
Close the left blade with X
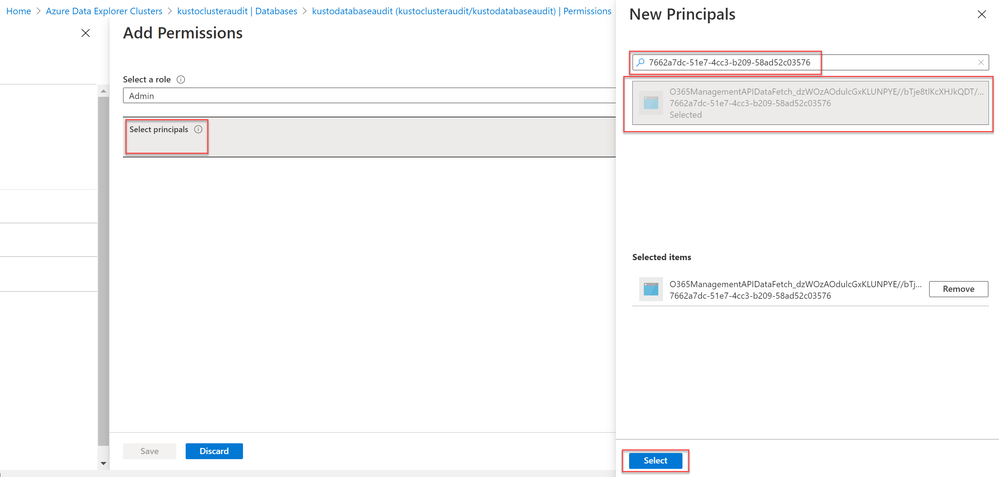click(x=85, y=33)
